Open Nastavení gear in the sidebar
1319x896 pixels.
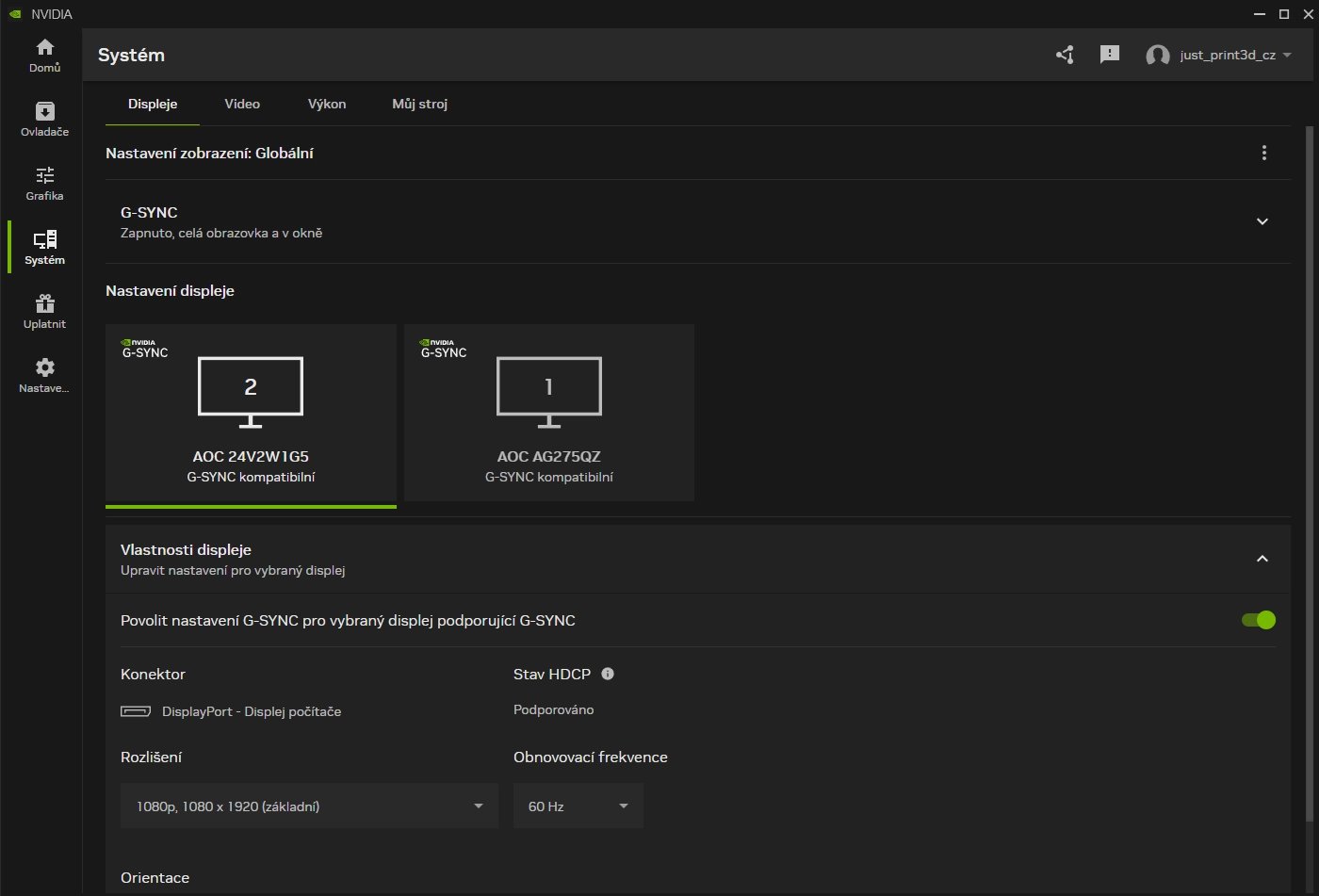pos(44,375)
